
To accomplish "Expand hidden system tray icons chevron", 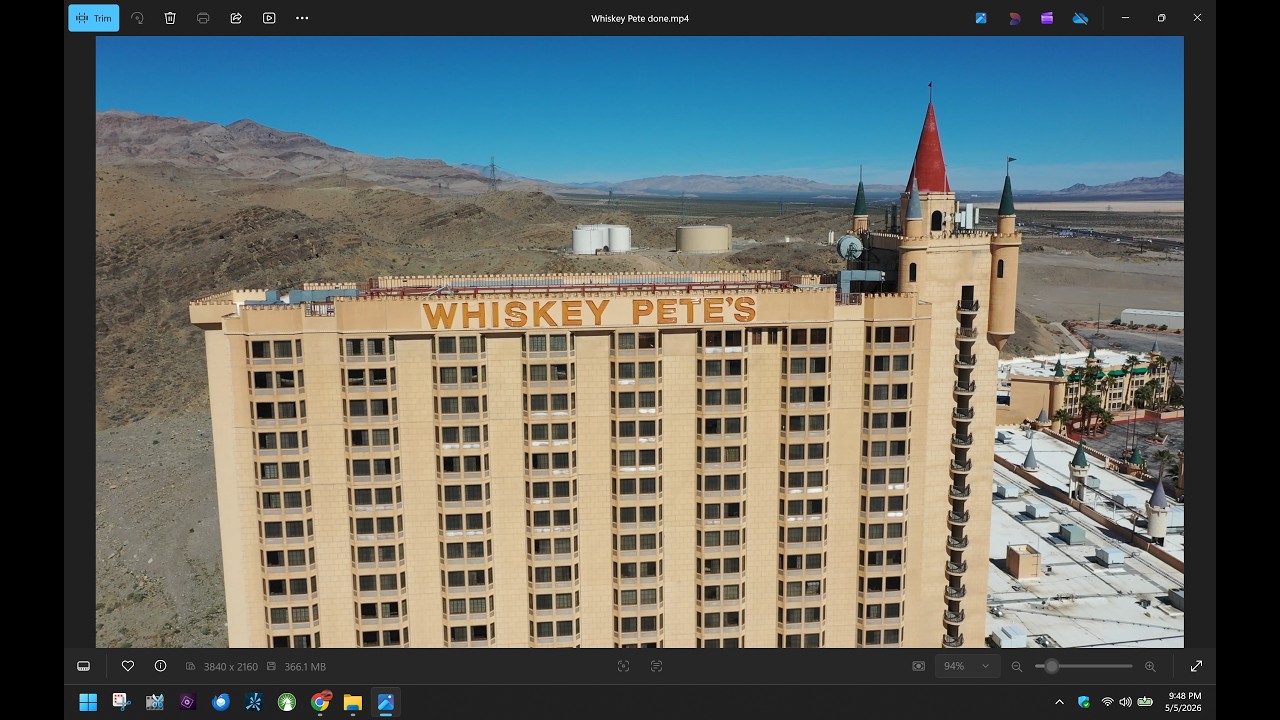I will coord(1059,702).
